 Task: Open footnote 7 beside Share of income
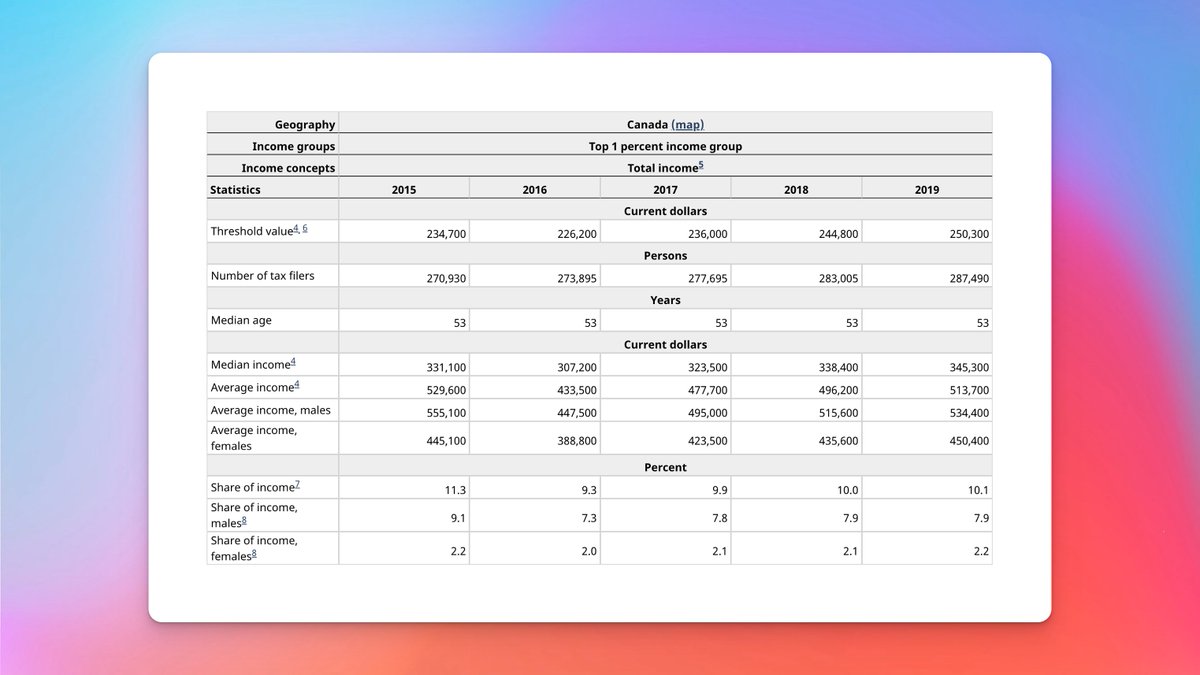[298, 485]
